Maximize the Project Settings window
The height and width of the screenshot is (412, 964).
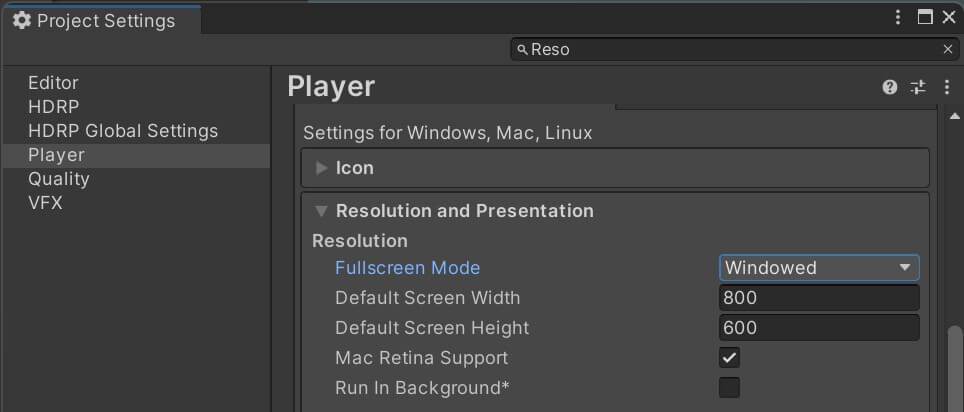[x=925, y=17]
